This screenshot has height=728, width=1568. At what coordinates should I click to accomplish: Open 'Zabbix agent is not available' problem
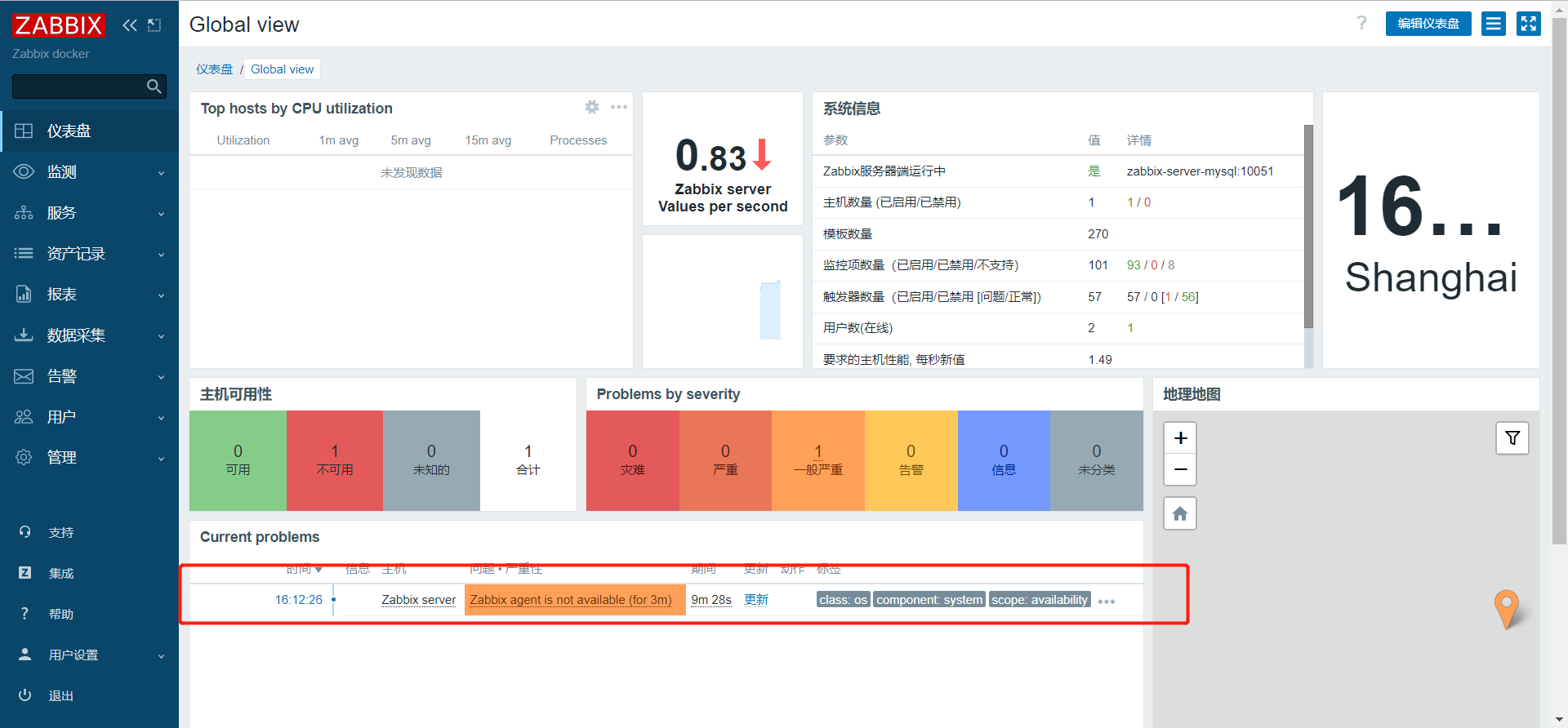pyautogui.click(x=571, y=600)
